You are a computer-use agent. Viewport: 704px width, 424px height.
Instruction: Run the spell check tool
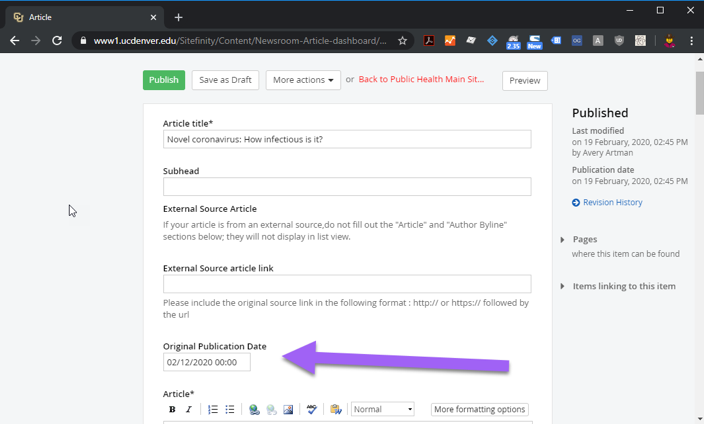pos(312,409)
